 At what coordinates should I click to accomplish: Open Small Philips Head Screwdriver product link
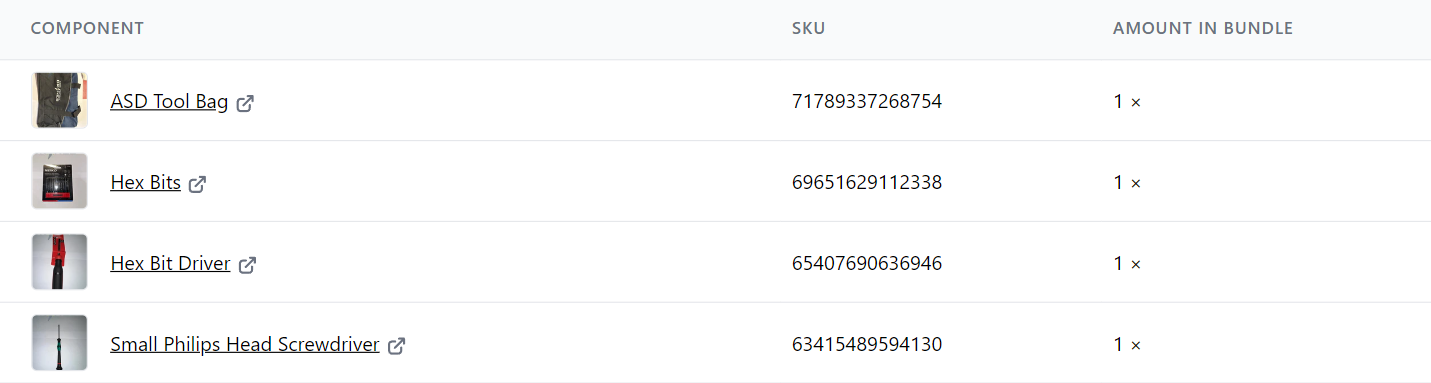(245, 345)
